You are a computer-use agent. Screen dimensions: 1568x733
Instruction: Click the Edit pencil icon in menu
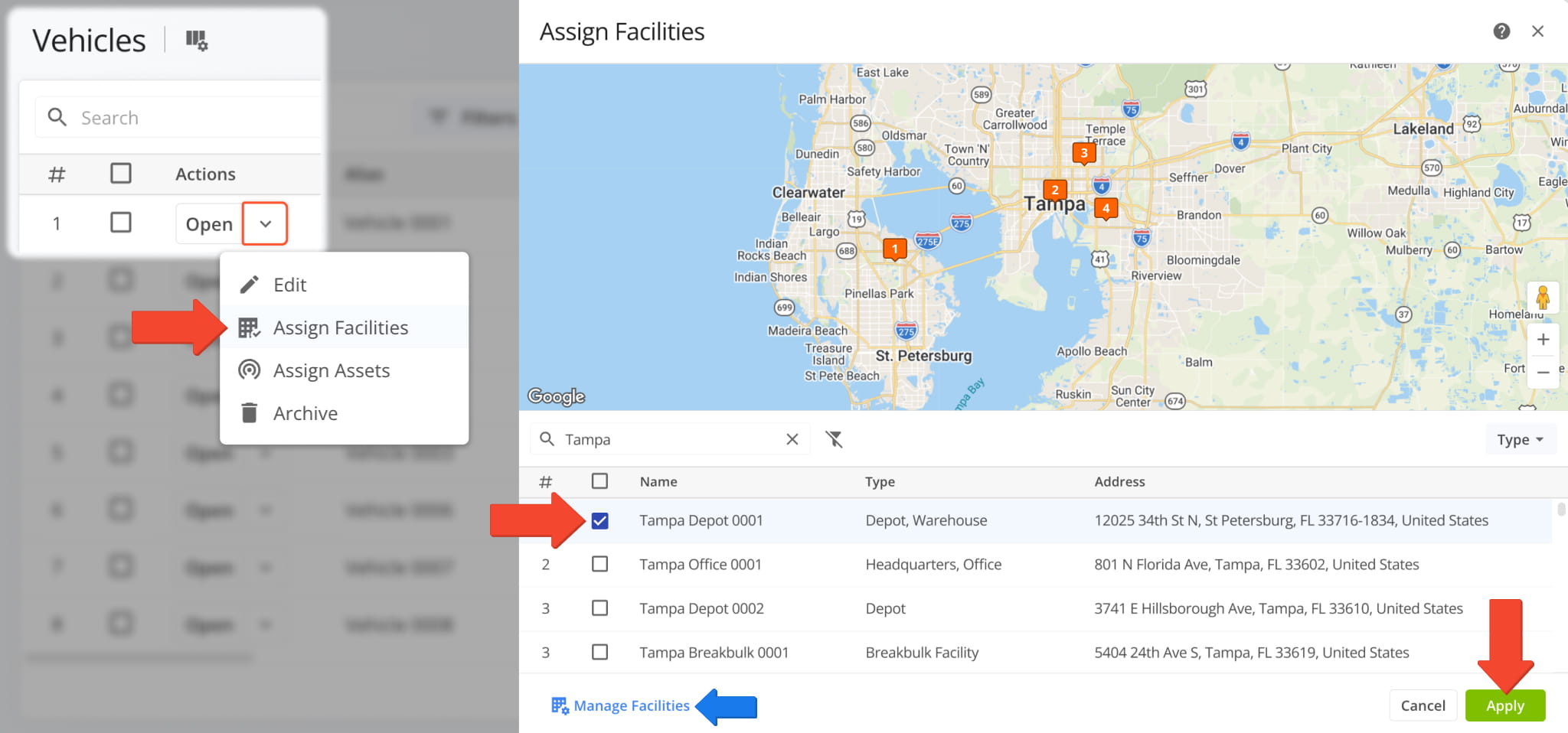tap(249, 285)
